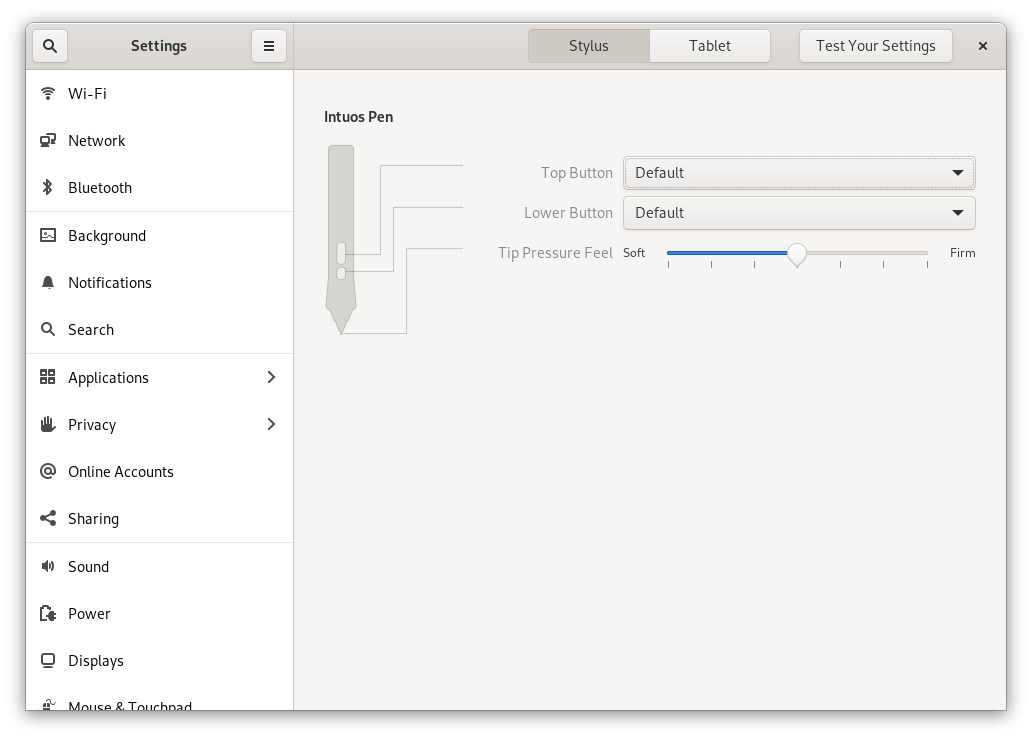1032x739 pixels.
Task: Click the Background picture icon
Action: pos(47,235)
